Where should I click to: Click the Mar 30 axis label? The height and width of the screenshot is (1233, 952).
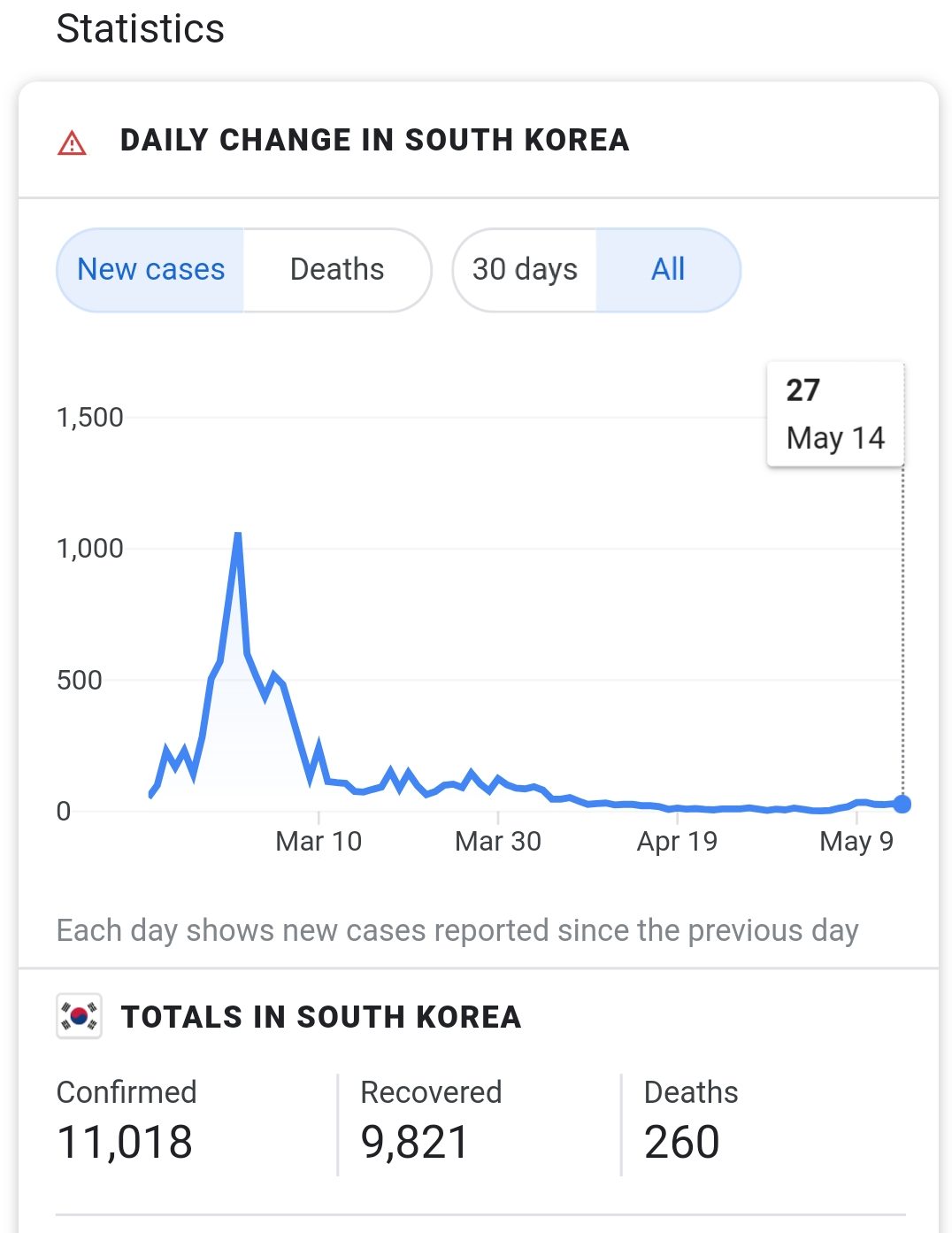pyautogui.click(x=498, y=841)
